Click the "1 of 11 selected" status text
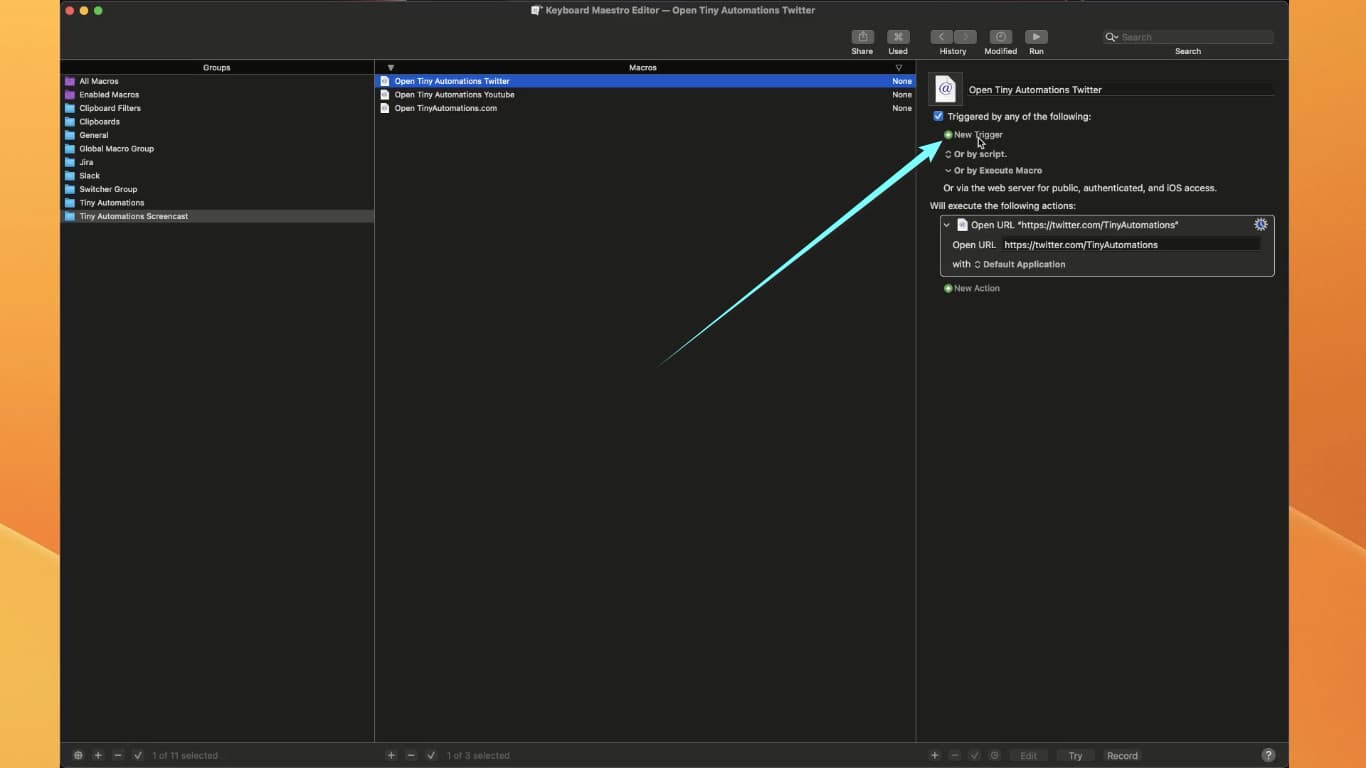 [185, 756]
